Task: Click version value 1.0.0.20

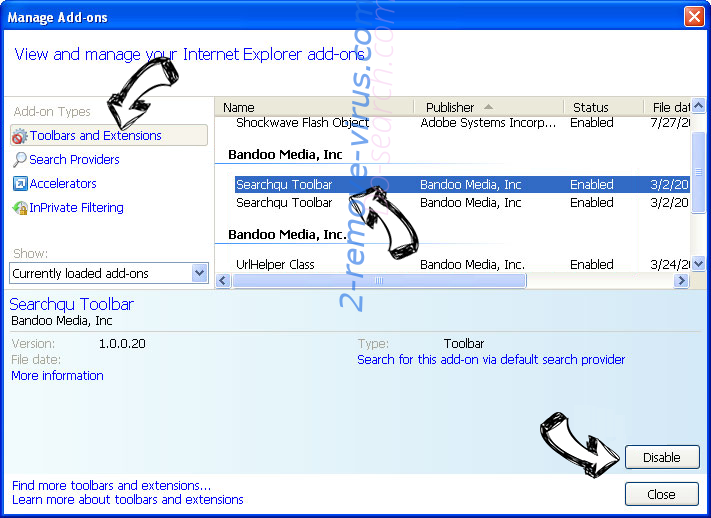Action: 122,343
